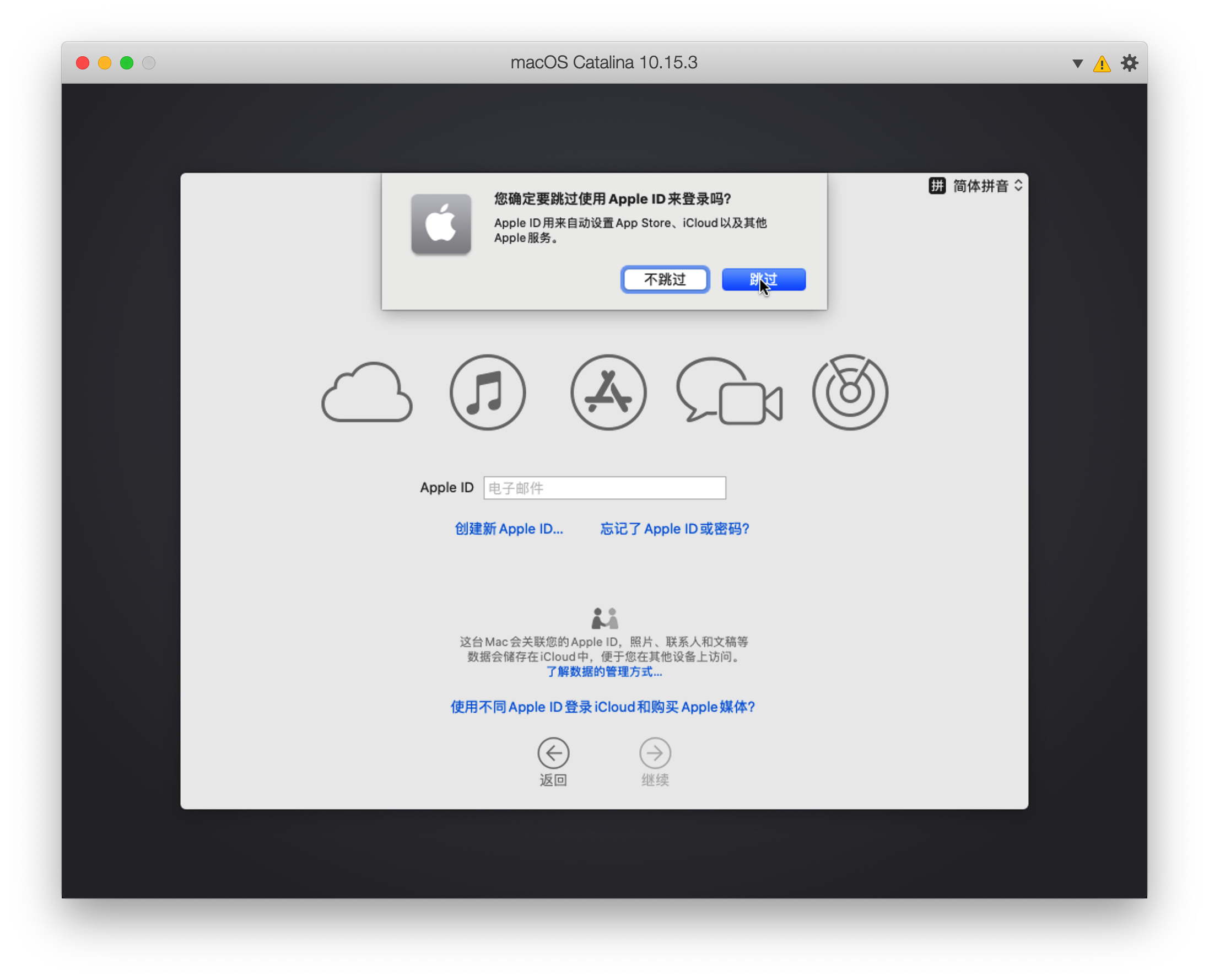The height and width of the screenshot is (980, 1209).
Task: Click the back arrow 返回 button
Action: pyautogui.click(x=553, y=762)
